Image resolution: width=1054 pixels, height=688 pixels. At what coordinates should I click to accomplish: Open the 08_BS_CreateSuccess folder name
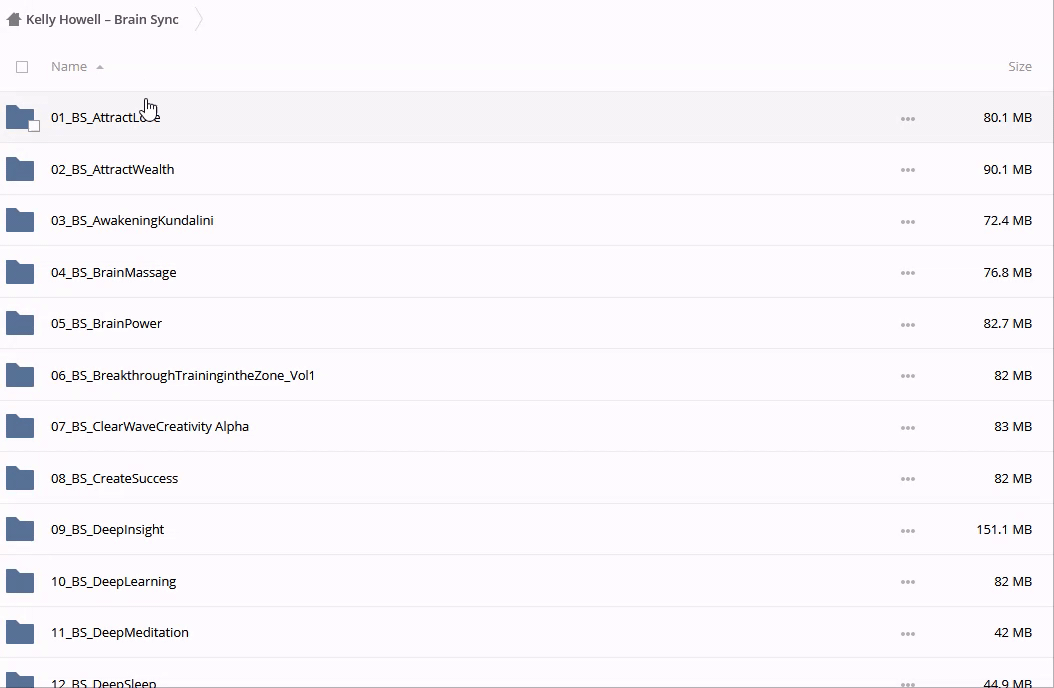click(114, 478)
